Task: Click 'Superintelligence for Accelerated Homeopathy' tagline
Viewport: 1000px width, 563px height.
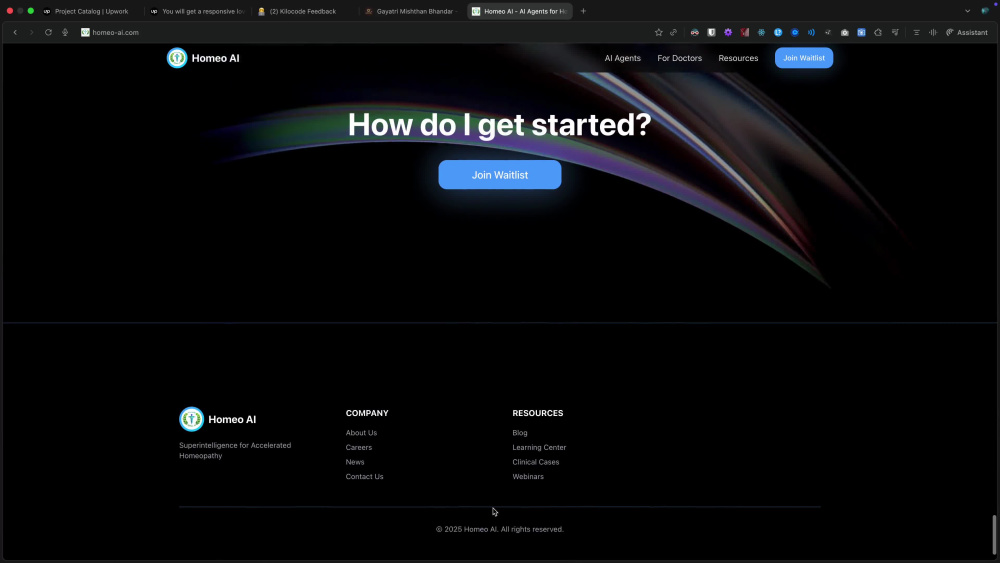Action: (x=235, y=450)
